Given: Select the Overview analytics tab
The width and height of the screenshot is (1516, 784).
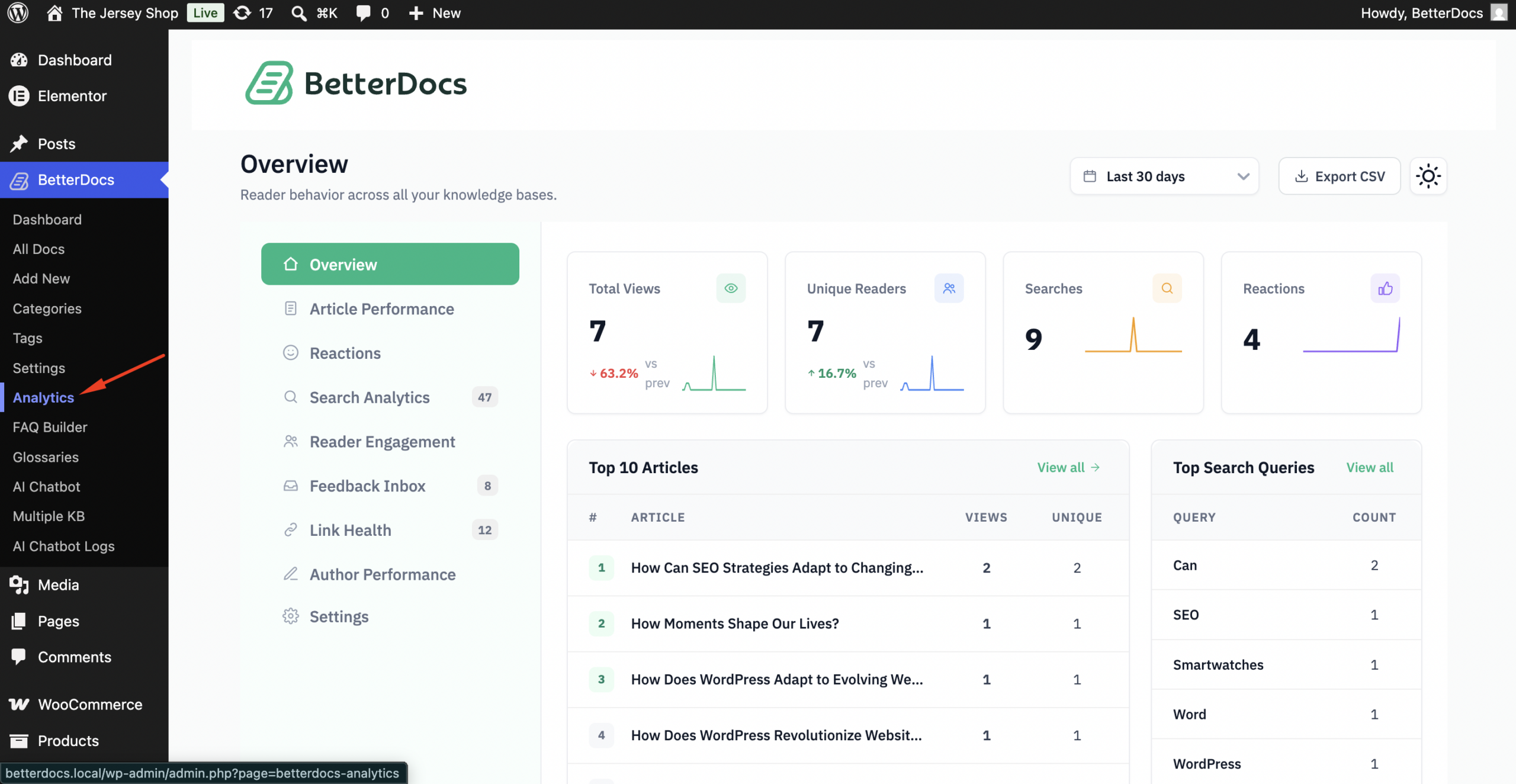Looking at the screenshot, I should tap(390, 264).
